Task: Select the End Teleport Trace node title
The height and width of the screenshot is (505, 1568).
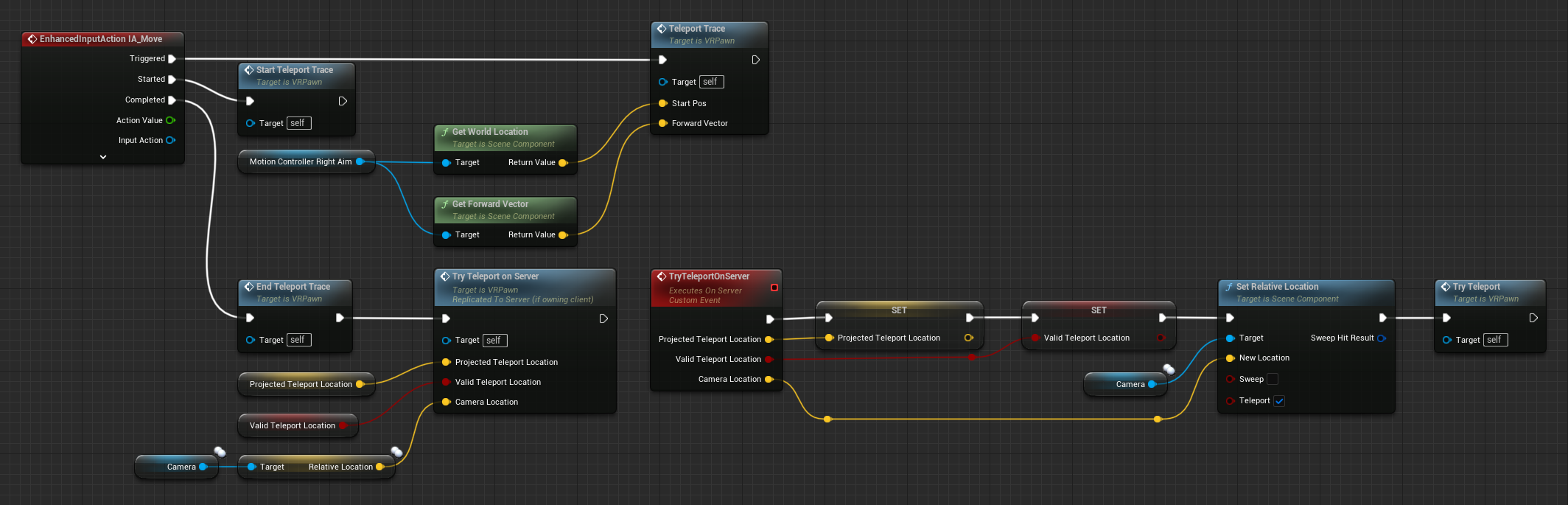Action: click(x=293, y=287)
